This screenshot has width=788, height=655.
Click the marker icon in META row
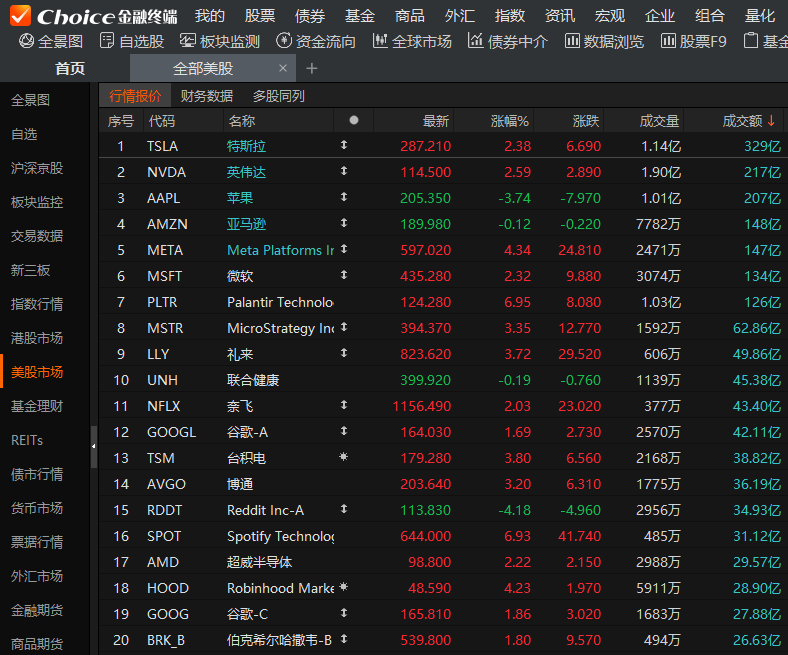(344, 249)
